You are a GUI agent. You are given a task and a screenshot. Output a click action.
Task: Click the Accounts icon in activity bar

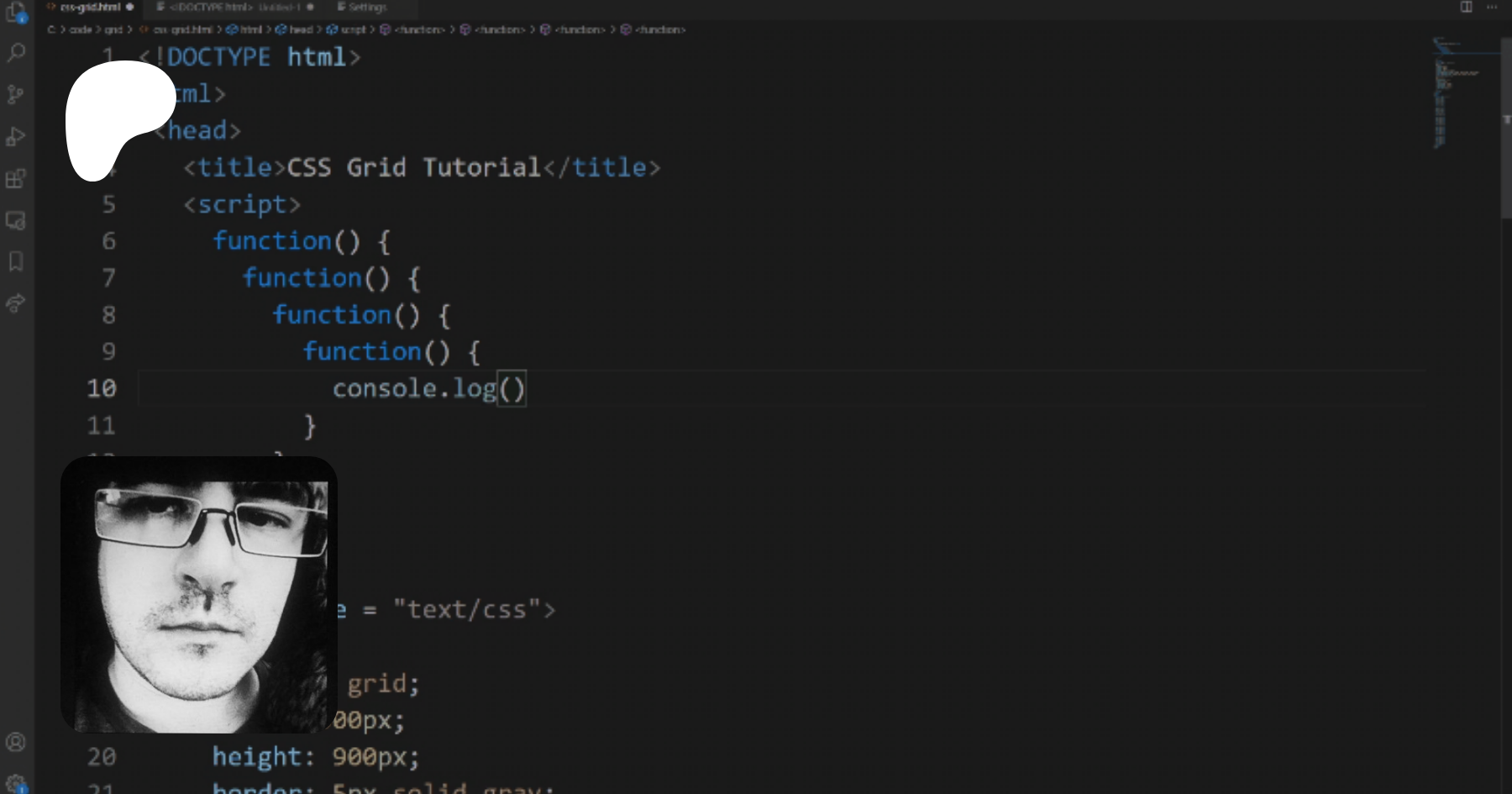16,742
